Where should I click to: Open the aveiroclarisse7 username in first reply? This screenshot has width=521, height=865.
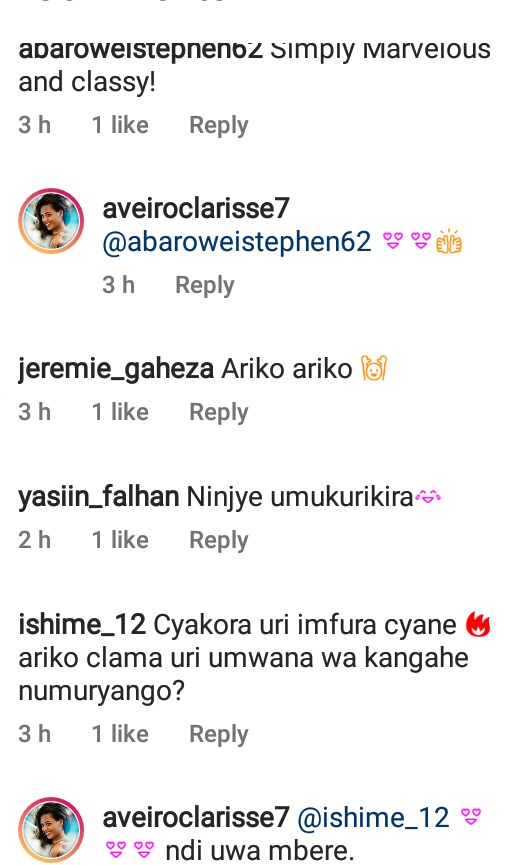click(x=196, y=208)
